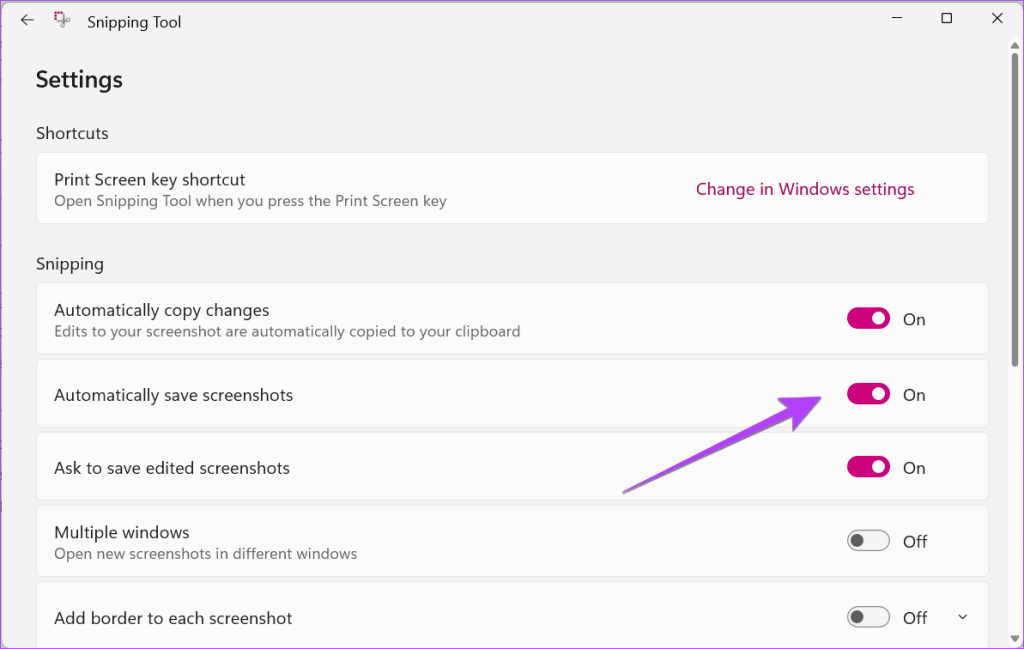Select the Print Screen key shortcut row
Image resolution: width=1024 pixels, height=649 pixels.
click(512, 188)
